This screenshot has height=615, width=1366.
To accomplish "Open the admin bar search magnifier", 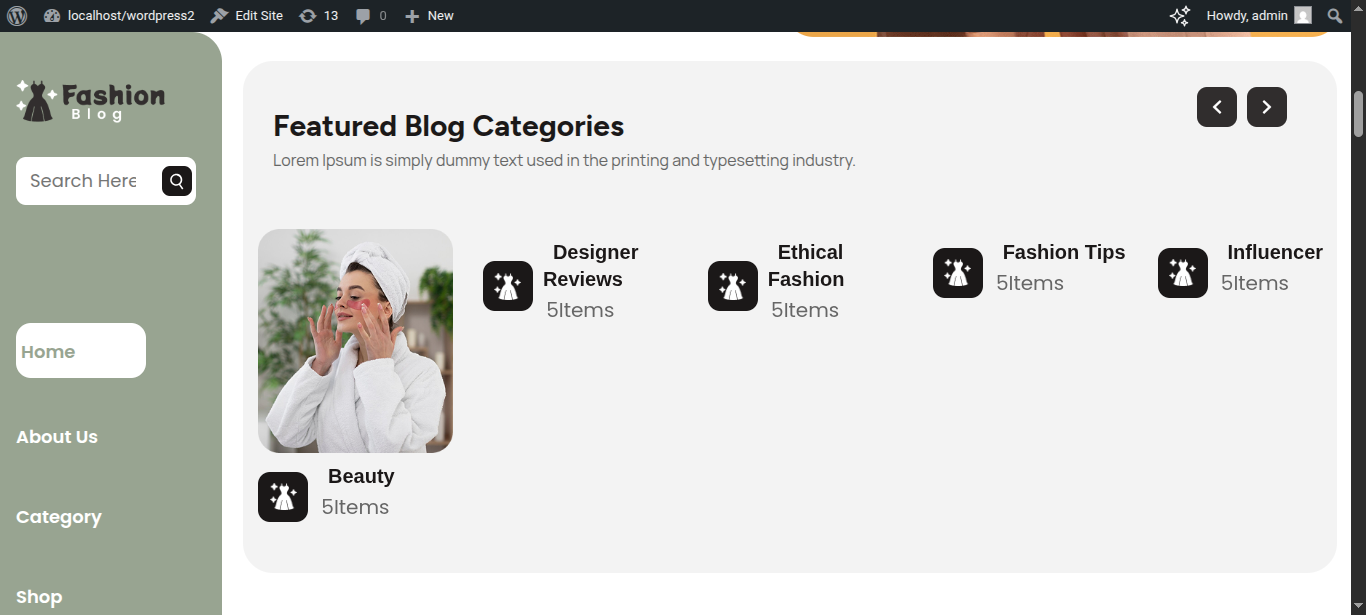I will 1334,16.
